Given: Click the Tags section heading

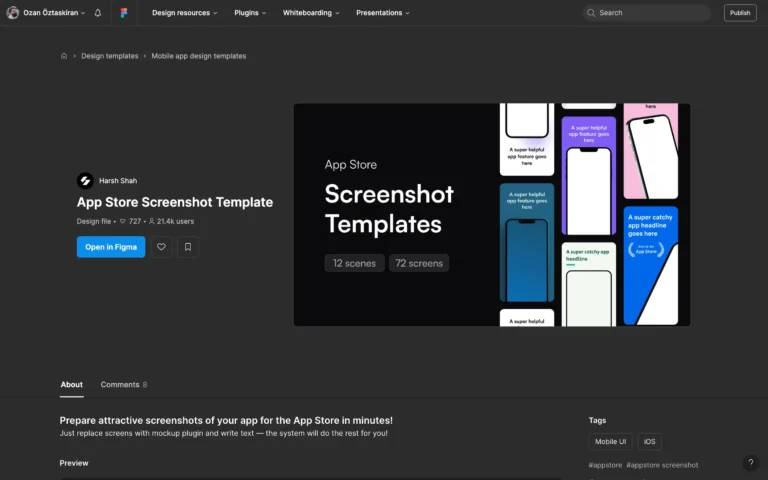Looking at the screenshot, I should point(597,420).
